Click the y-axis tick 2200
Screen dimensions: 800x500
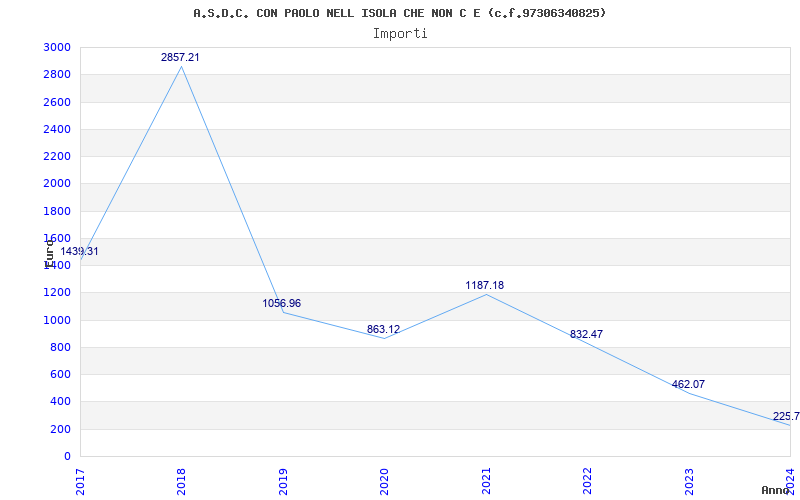(57, 156)
